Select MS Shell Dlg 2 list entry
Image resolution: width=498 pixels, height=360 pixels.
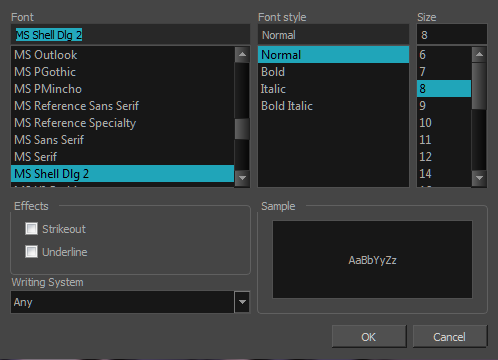tap(123, 174)
